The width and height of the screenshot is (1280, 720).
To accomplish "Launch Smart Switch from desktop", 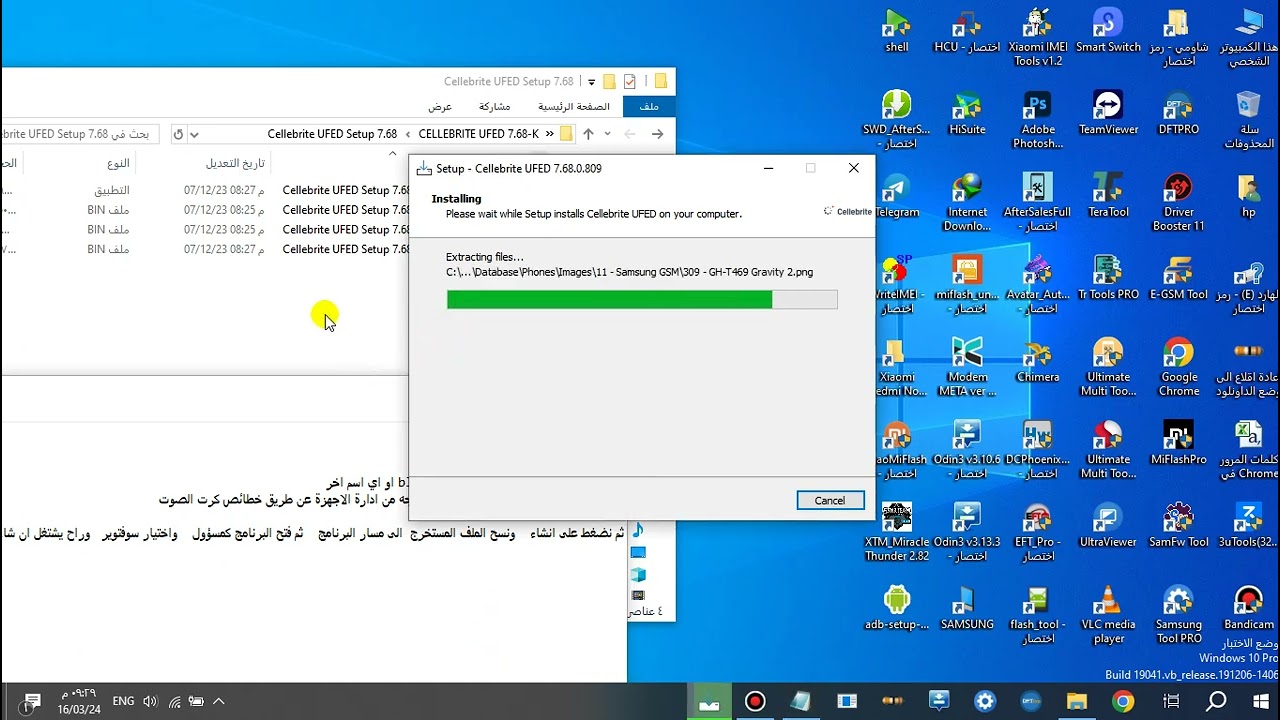I will [x=1108, y=31].
